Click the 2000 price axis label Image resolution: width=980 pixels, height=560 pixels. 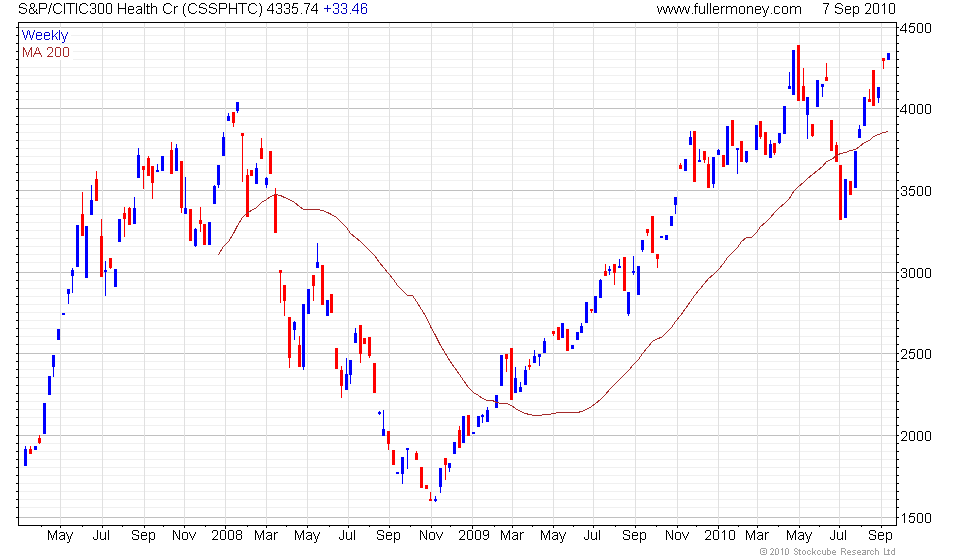point(916,436)
